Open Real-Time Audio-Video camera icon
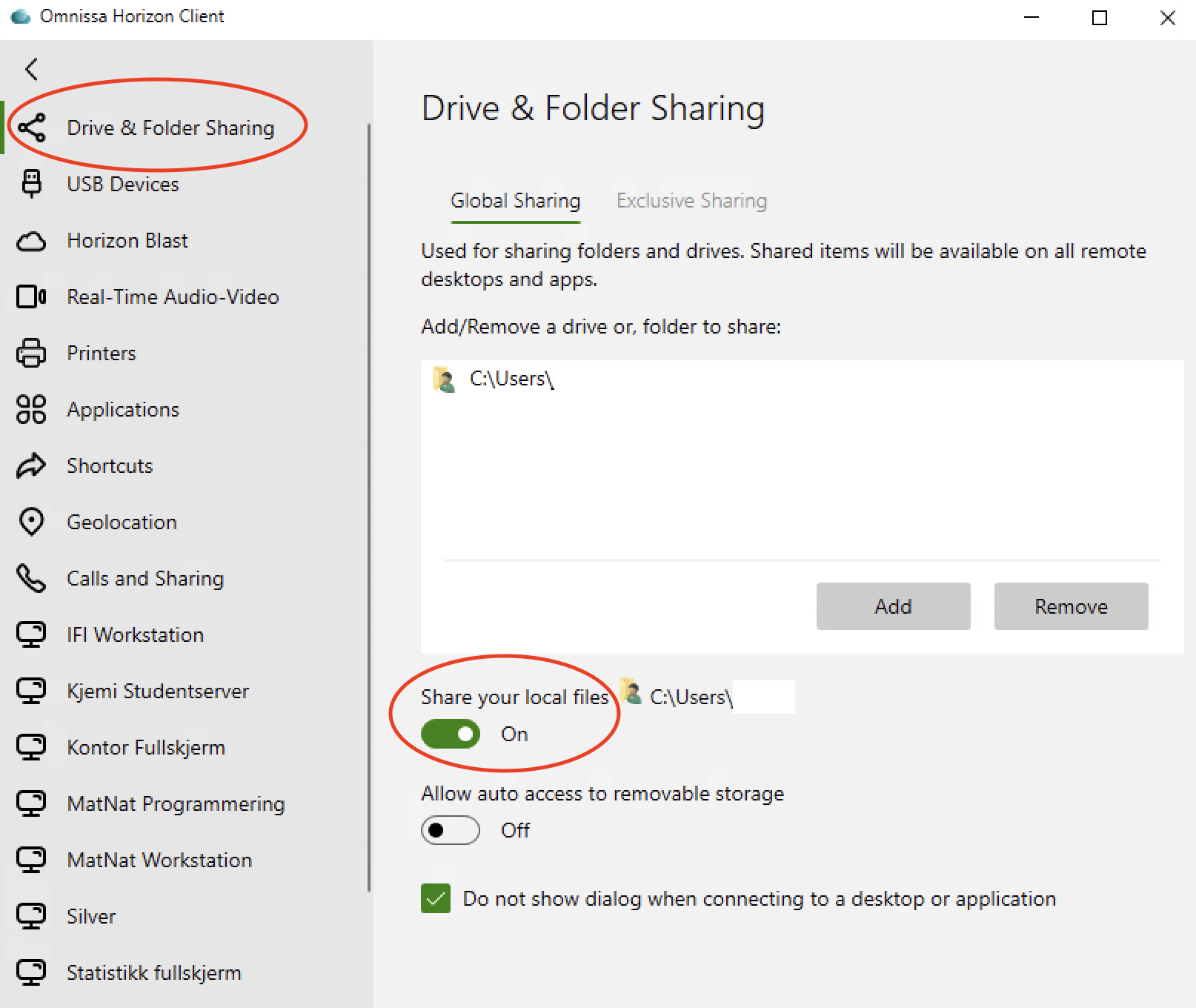The width and height of the screenshot is (1196, 1008). click(x=31, y=296)
